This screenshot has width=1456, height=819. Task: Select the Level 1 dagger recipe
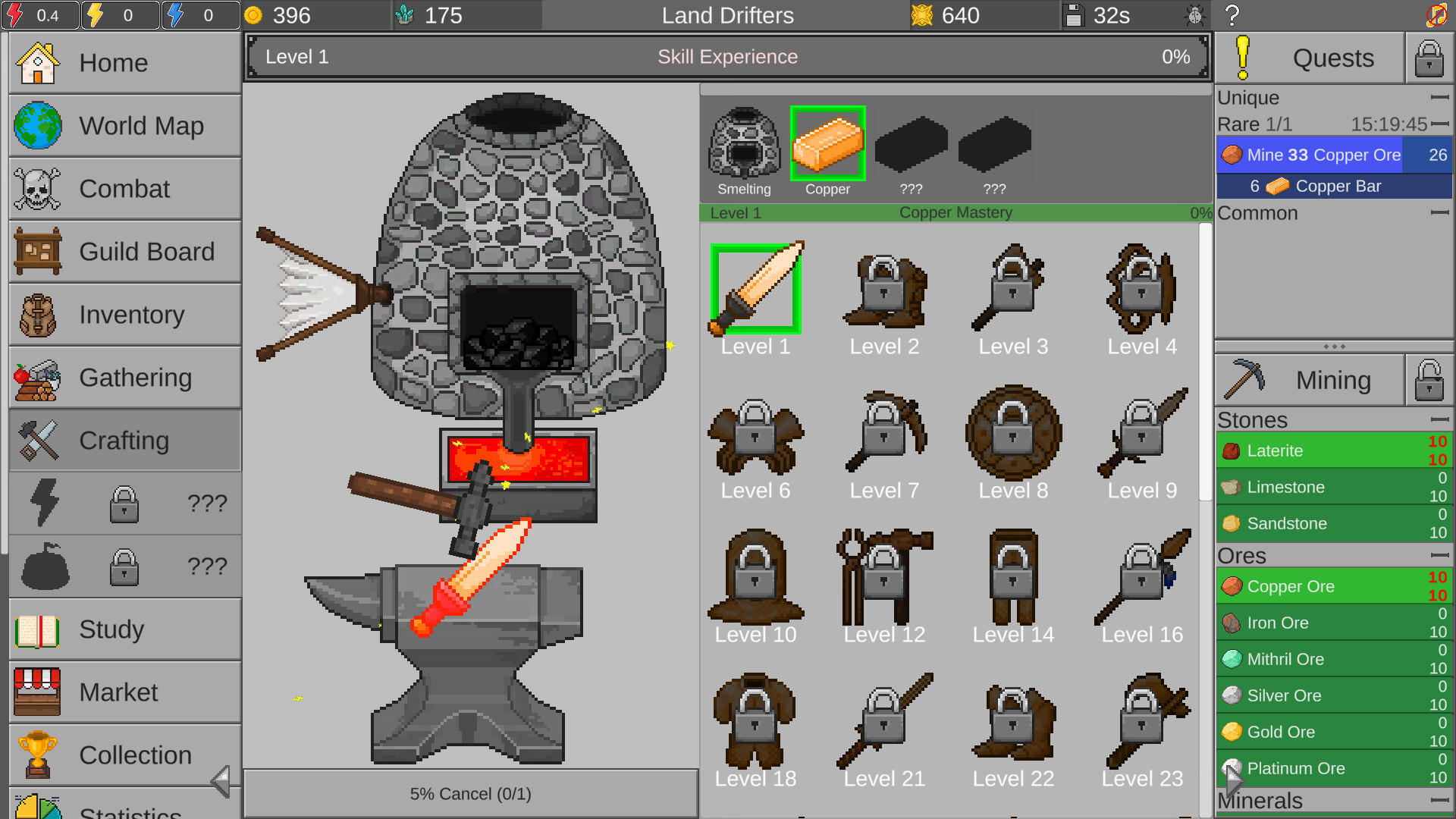(755, 288)
